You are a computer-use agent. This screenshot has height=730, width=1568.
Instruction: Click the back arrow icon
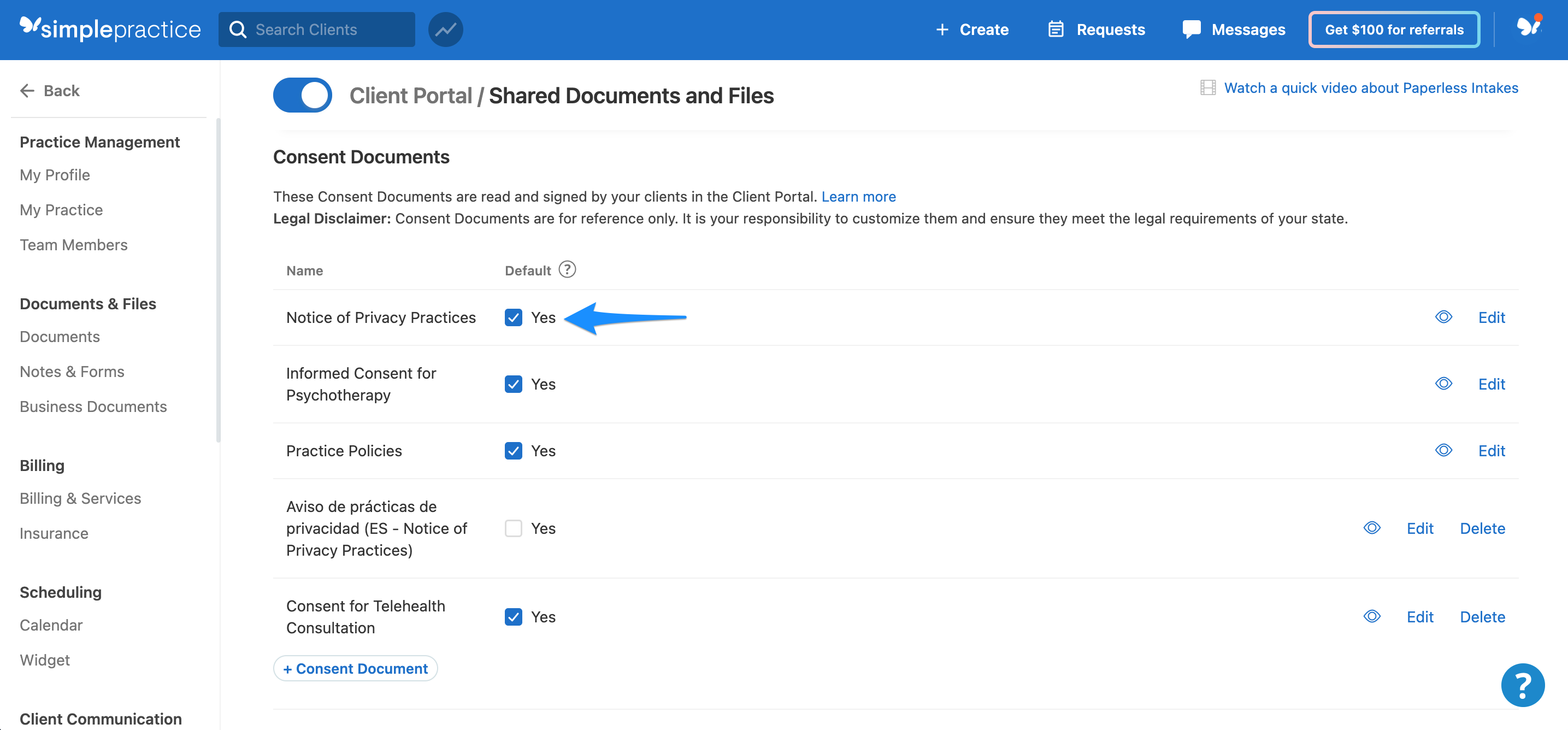click(27, 90)
